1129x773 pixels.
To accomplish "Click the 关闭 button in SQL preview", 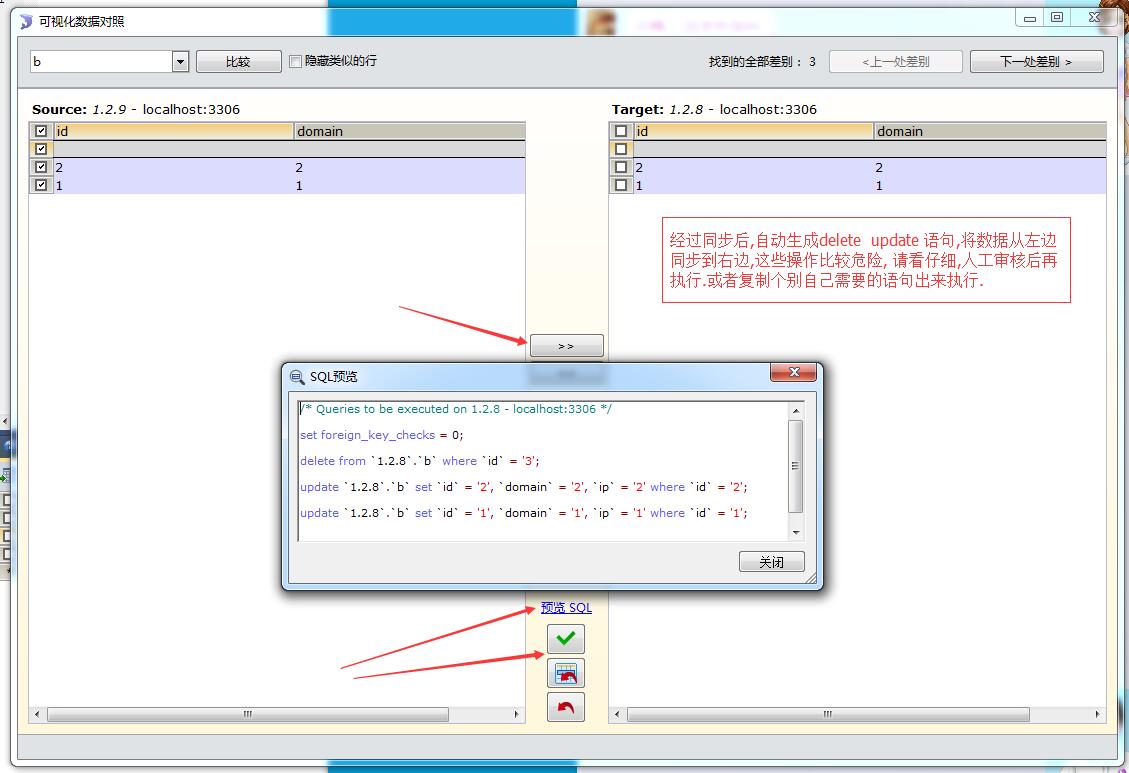I will coord(771,562).
